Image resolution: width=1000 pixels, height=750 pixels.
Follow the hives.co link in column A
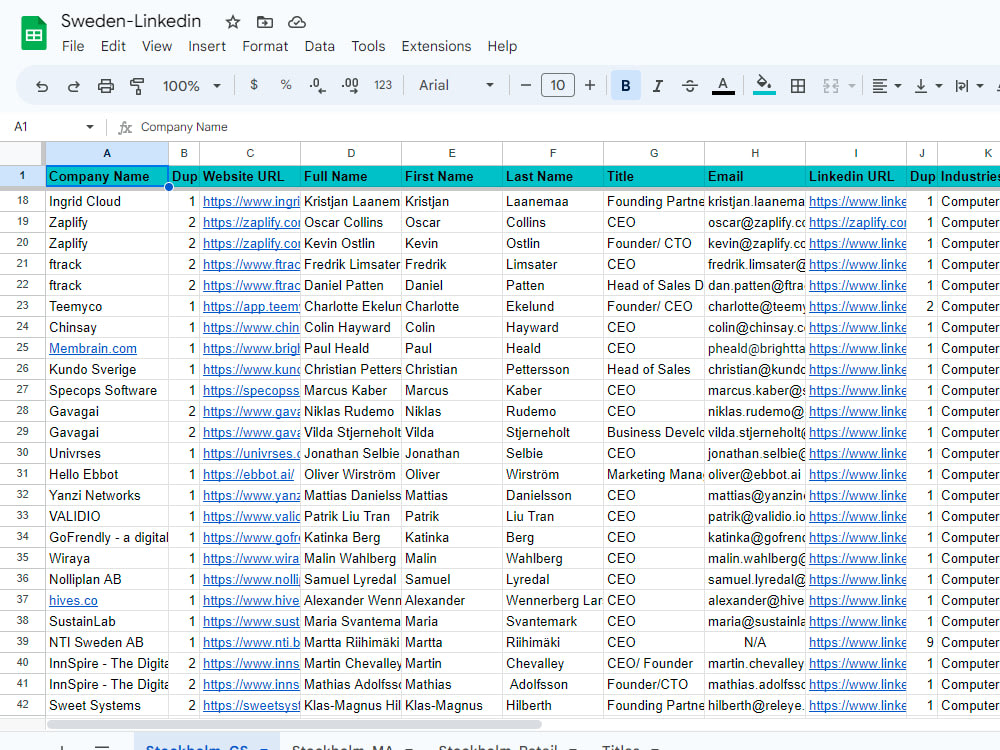(73, 600)
